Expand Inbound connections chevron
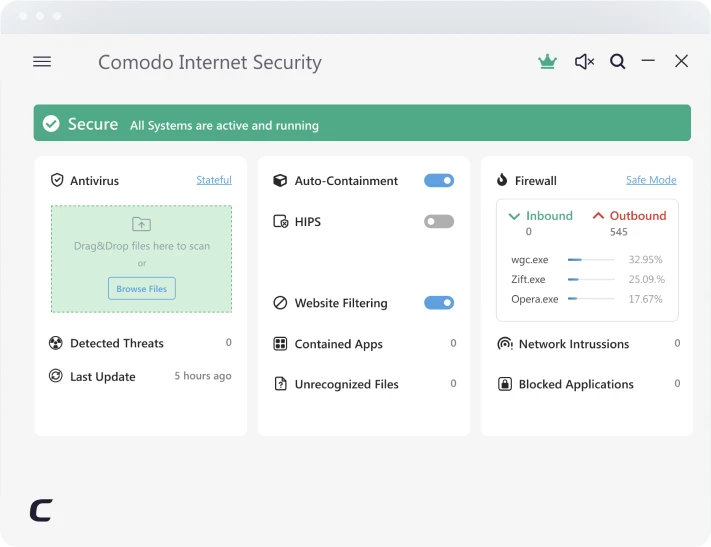 pos(514,216)
